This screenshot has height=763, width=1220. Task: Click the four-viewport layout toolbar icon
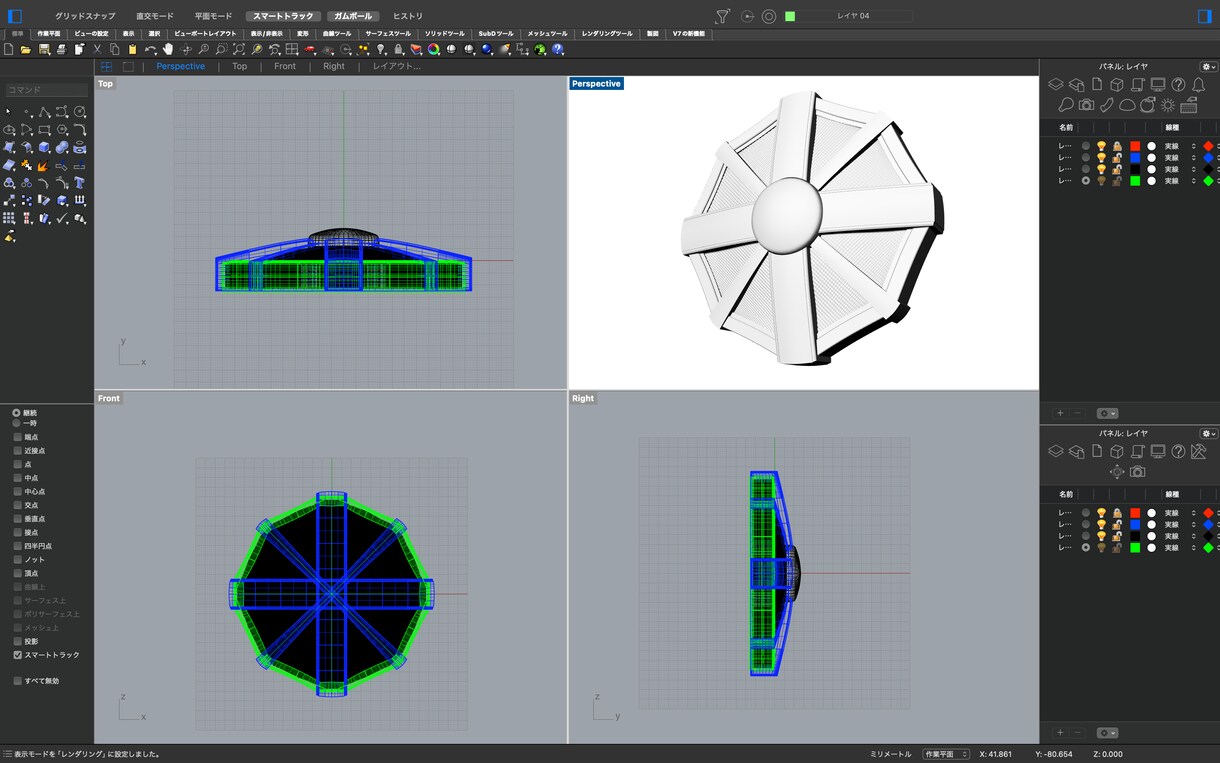click(291, 49)
